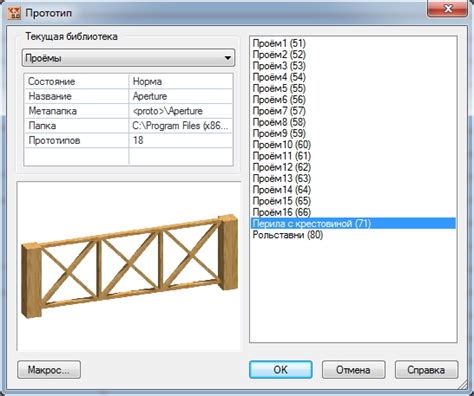Image resolution: width=474 pixels, height=396 pixels.
Task: Select Проём8 (58) prototype
Action: (279, 122)
